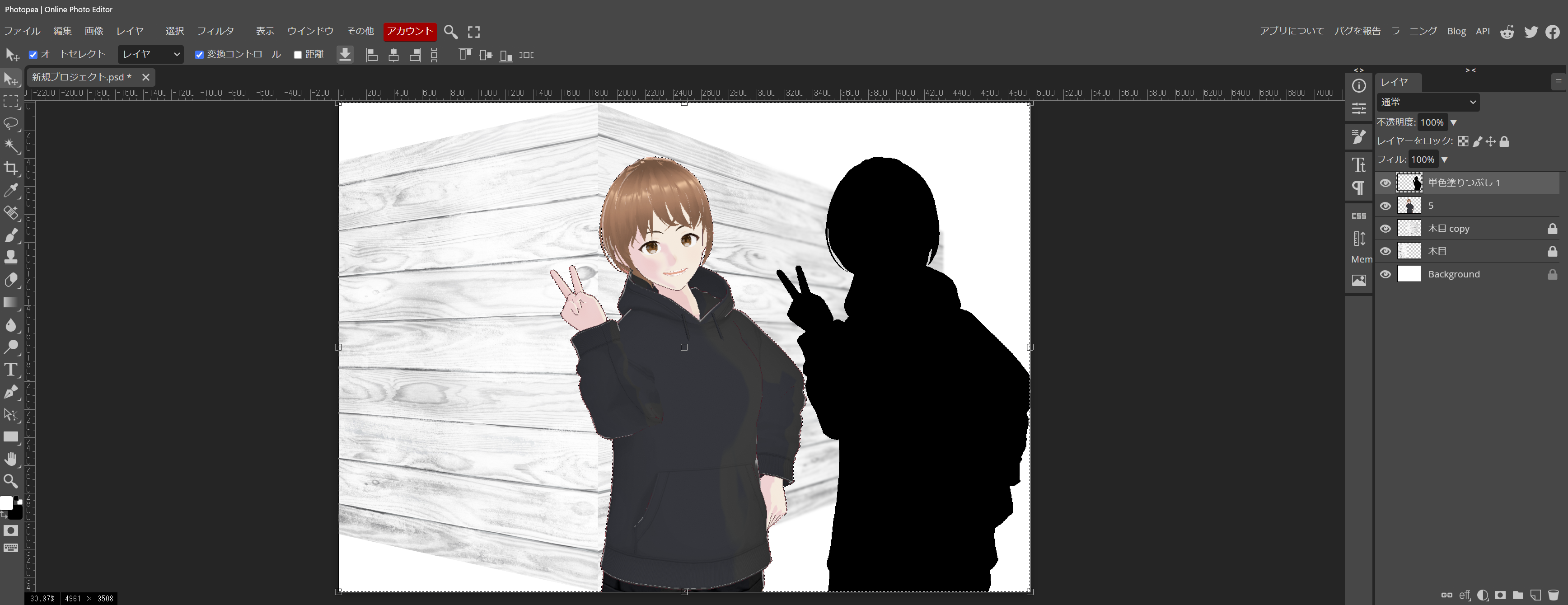The height and width of the screenshot is (605, 1568).
Task: Add a new folder in Layers panel
Action: click(x=1517, y=595)
